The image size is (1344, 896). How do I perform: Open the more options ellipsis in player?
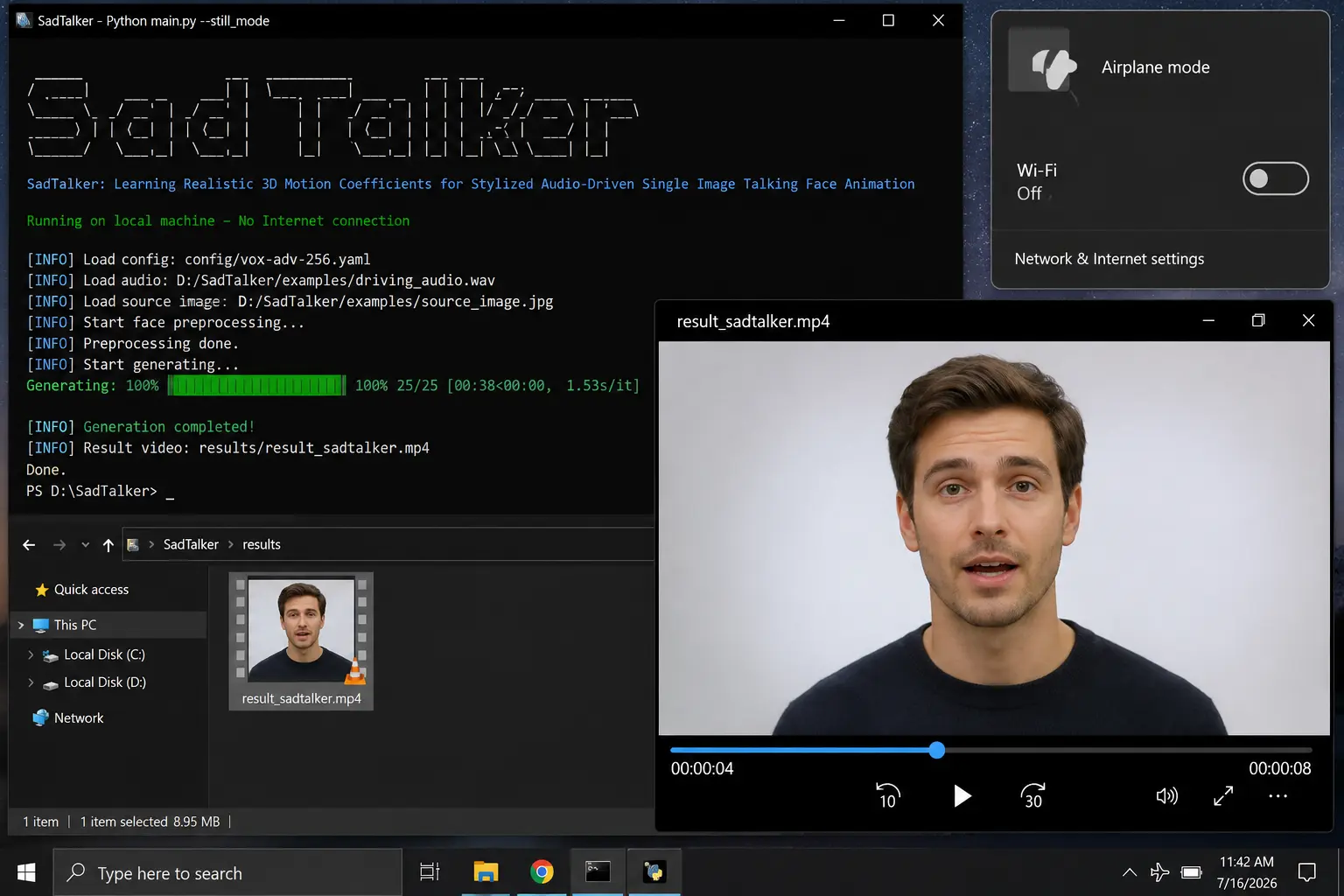point(1277,796)
